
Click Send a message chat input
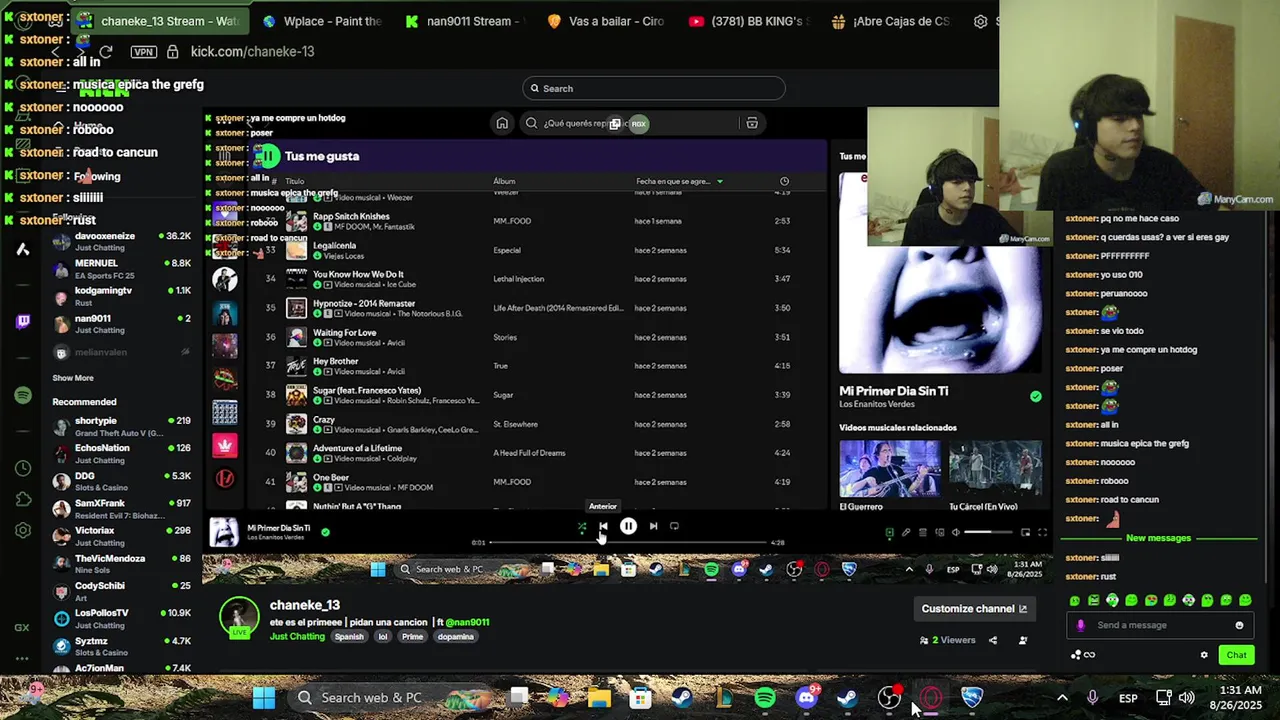(x=1160, y=625)
